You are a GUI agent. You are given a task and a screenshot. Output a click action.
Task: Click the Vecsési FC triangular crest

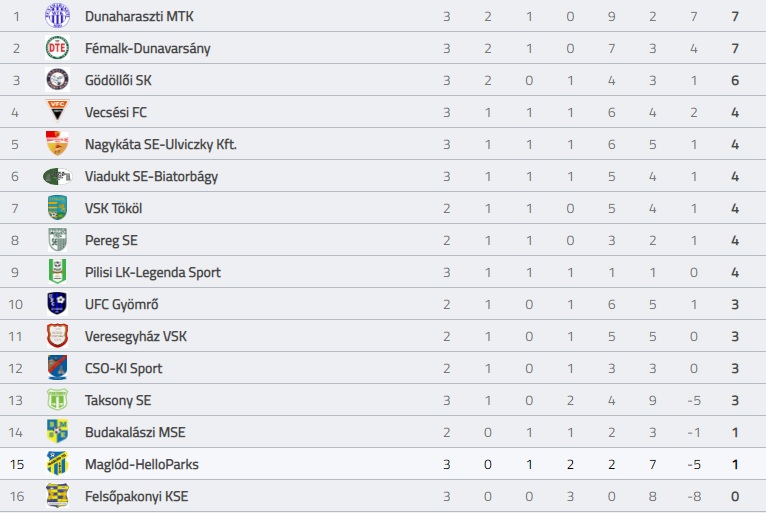click(x=57, y=110)
